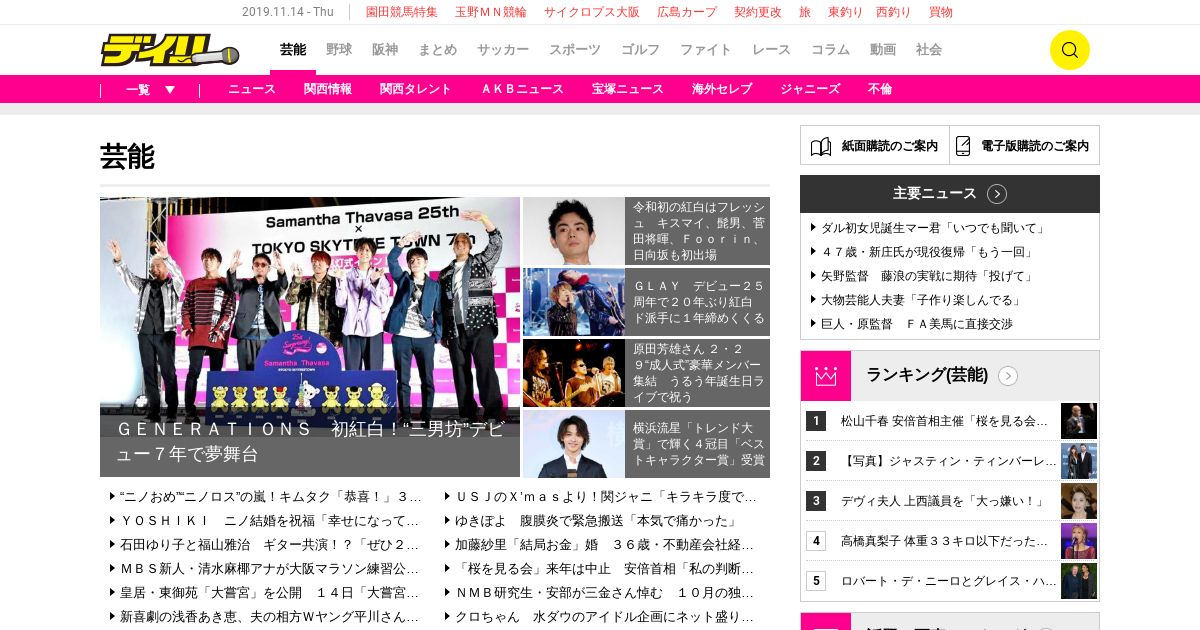Open 加藤紗里「結局お金」婚 headline
The width and height of the screenshot is (1200, 630).
[x=605, y=545]
